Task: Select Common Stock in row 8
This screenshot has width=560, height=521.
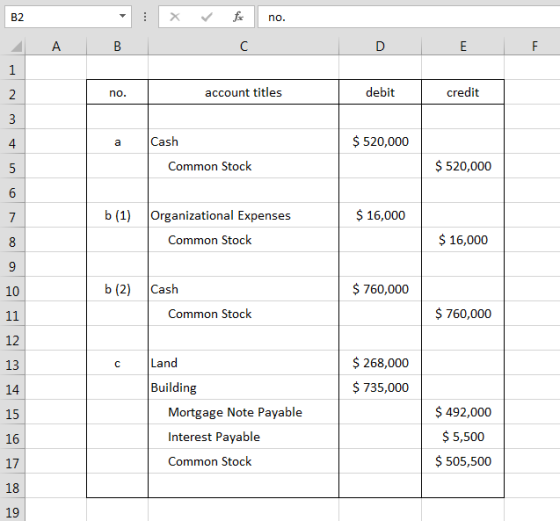Action: [x=244, y=240]
